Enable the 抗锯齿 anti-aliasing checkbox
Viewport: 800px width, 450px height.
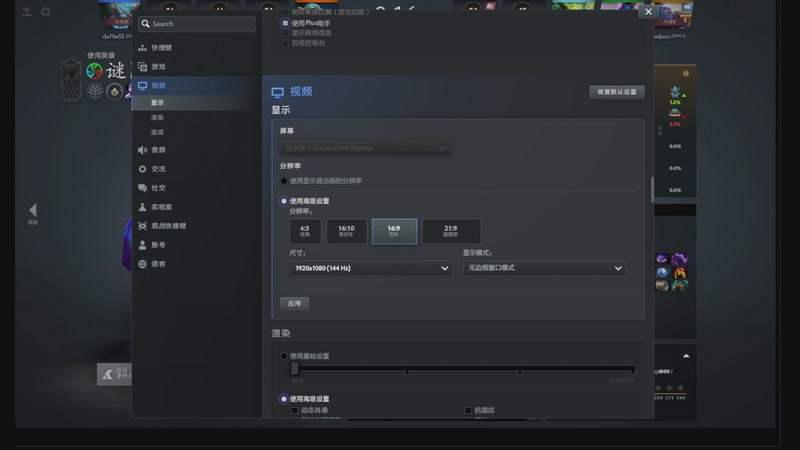click(x=468, y=410)
